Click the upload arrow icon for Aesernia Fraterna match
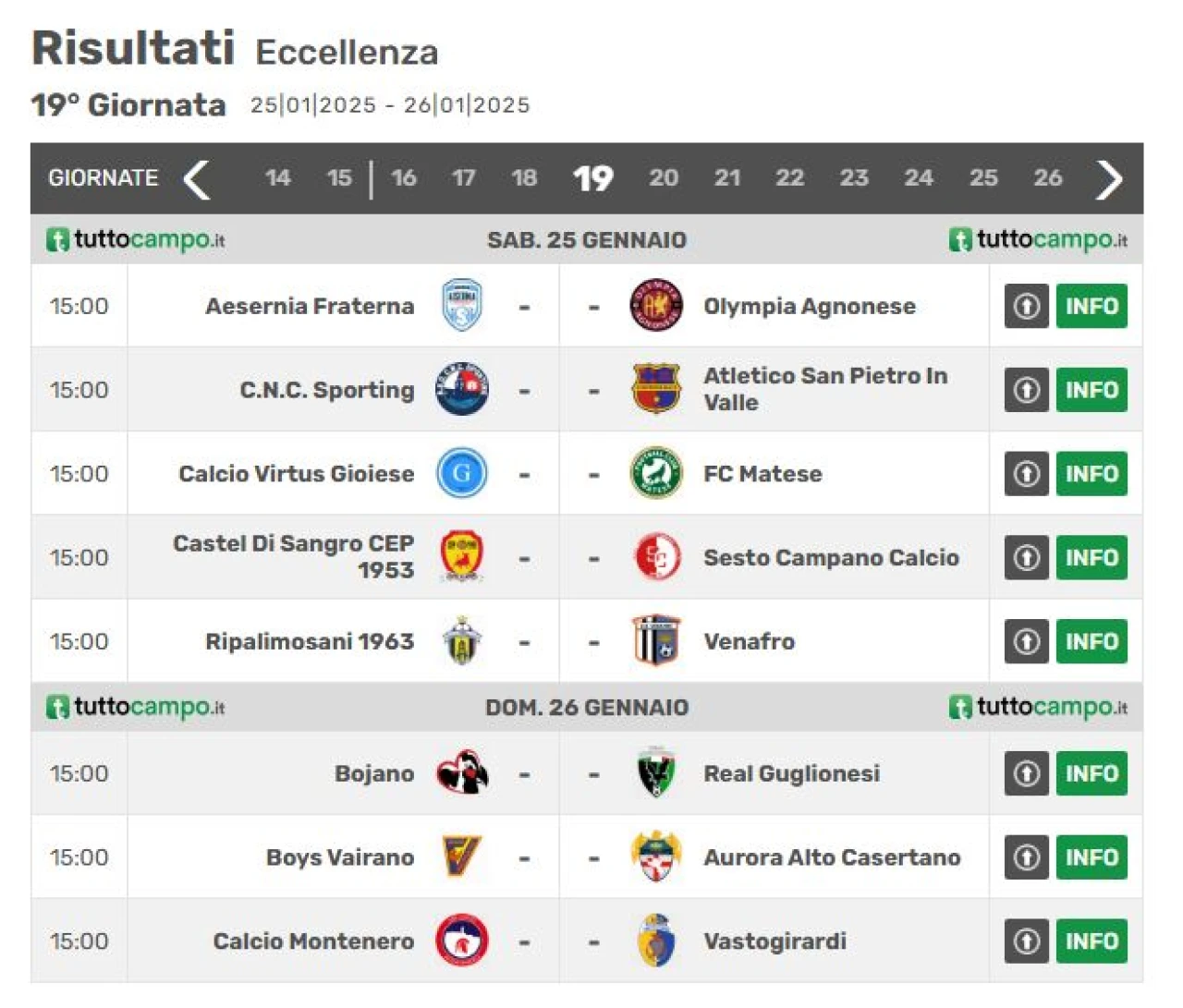Viewport: 1183px width, 1008px height. 1027,306
